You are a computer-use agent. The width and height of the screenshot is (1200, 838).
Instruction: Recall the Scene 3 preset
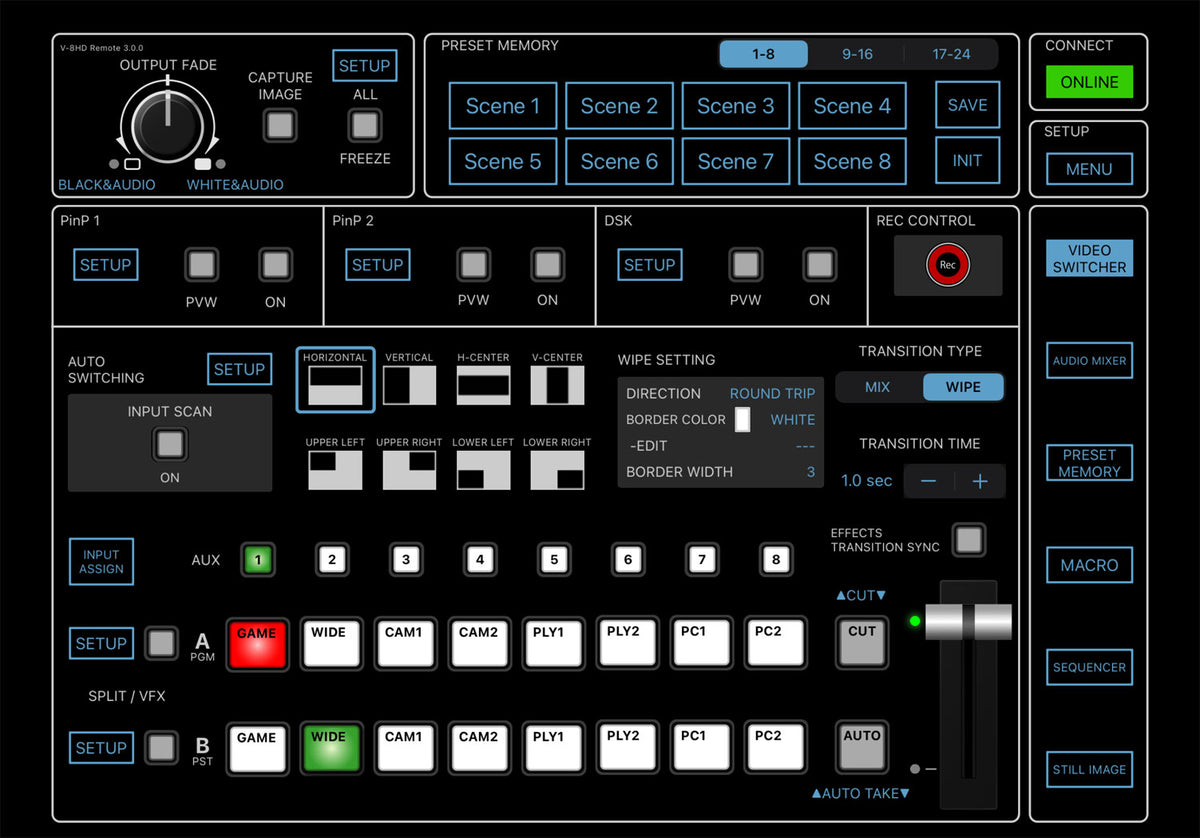coord(735,105)
